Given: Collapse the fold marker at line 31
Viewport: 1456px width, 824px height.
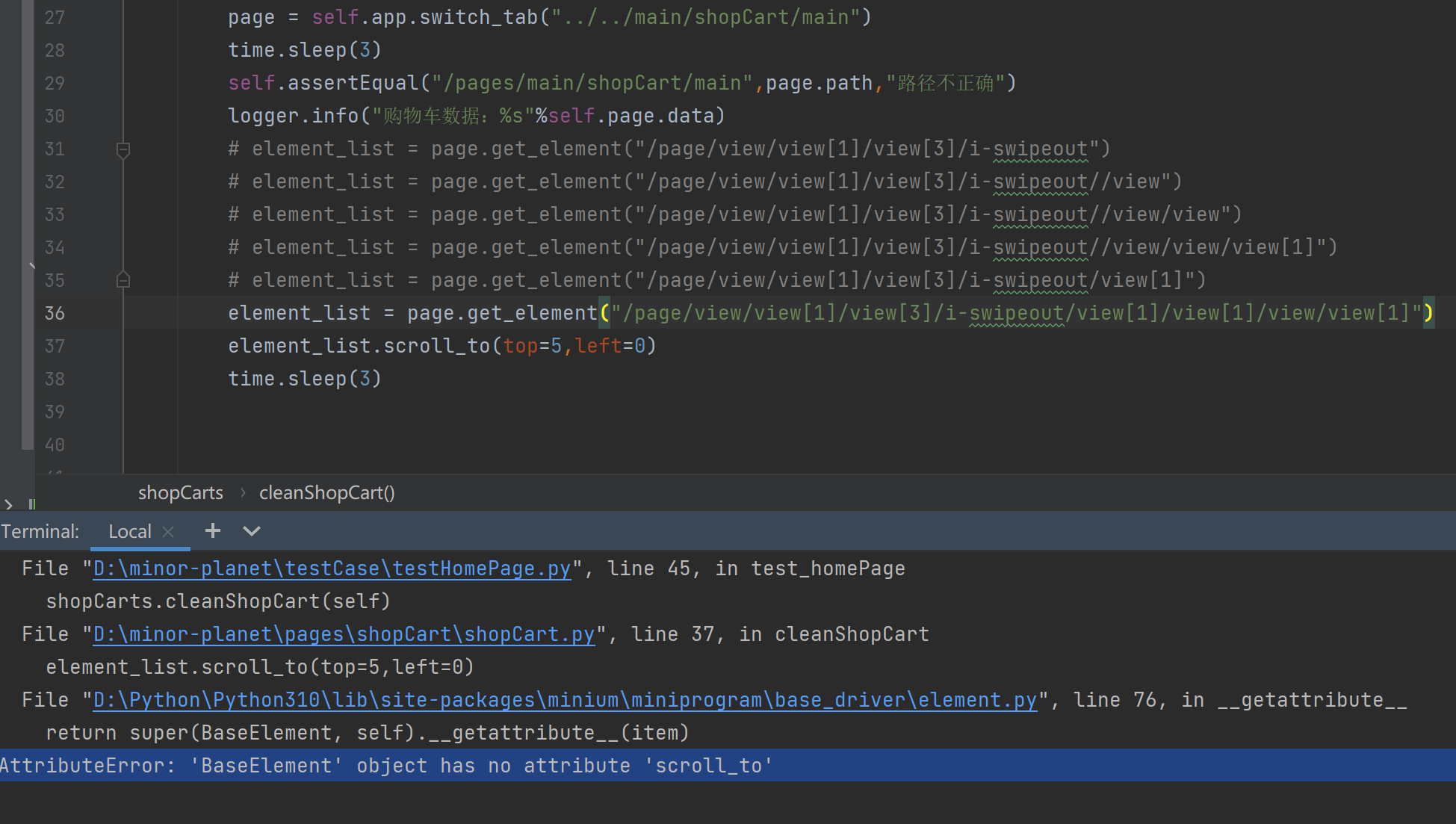Looking at the screenshot, I should click(x=123, y=150).
